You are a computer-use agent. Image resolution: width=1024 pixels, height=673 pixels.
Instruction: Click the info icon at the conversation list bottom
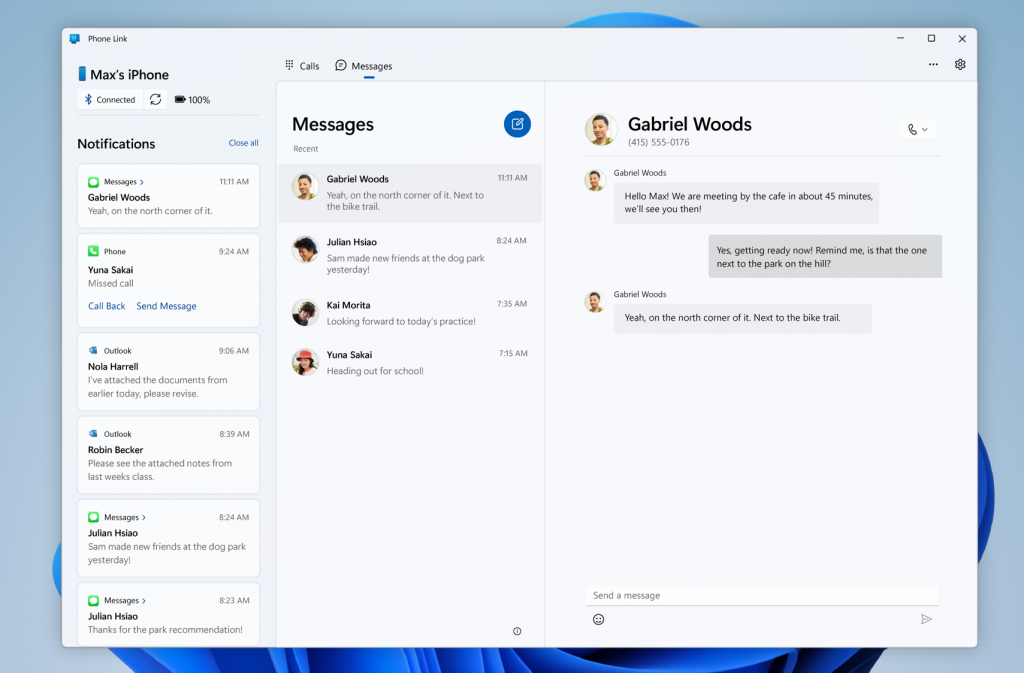pos(517,631)
